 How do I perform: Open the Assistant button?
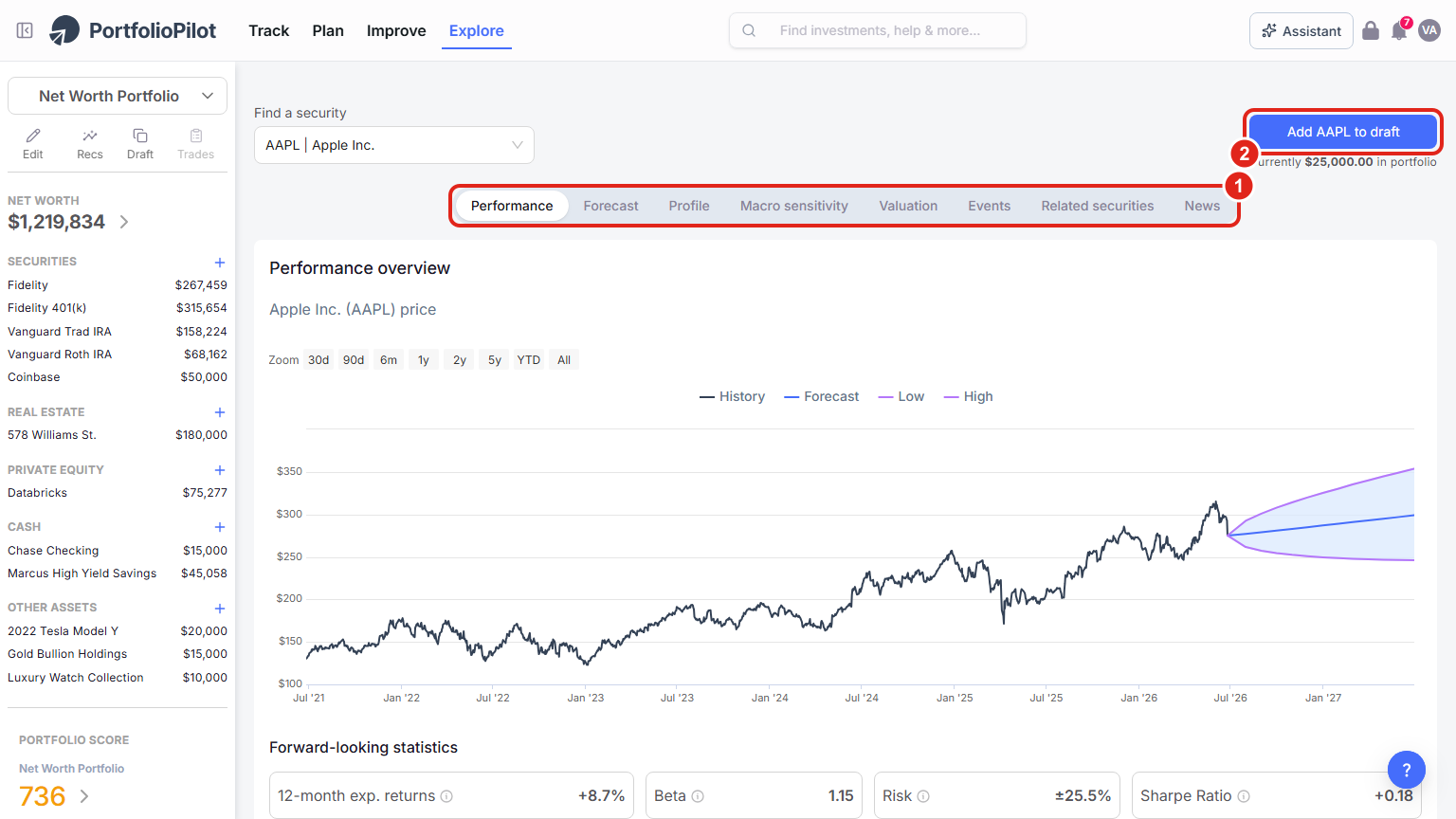click(x=1301, y=30)
